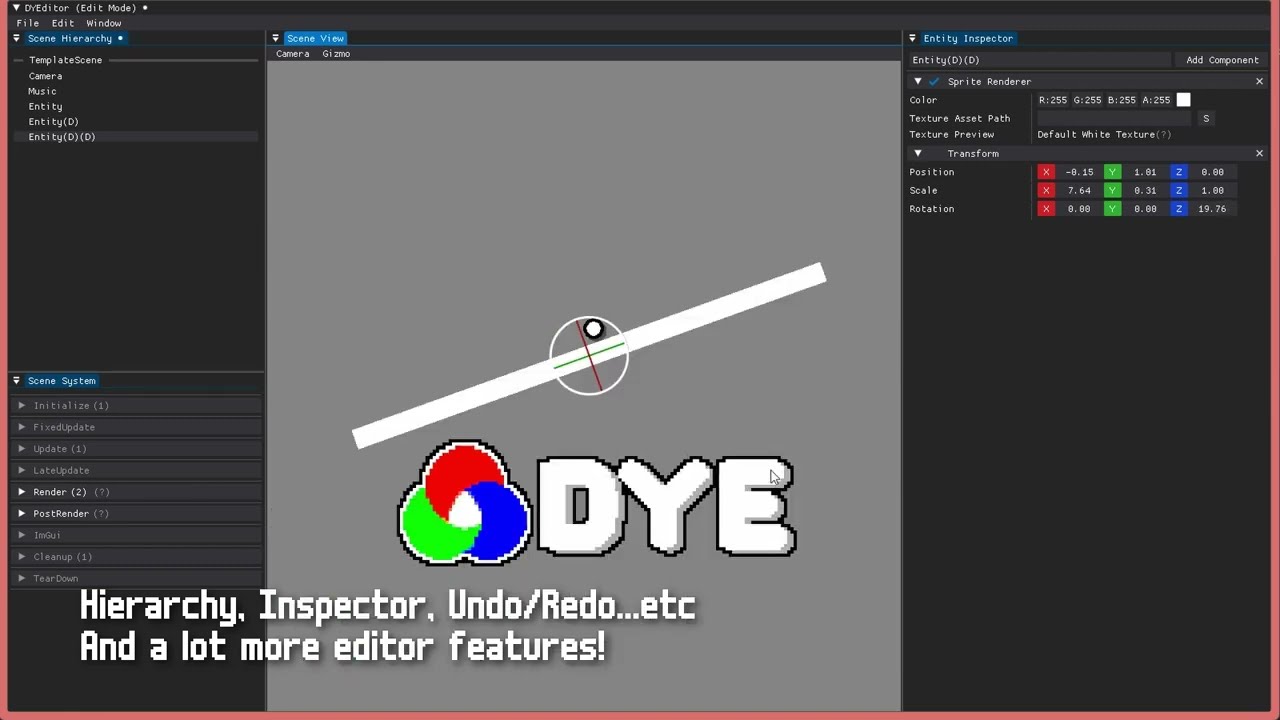Expand the LateUpdate system group

click(22, 470)
